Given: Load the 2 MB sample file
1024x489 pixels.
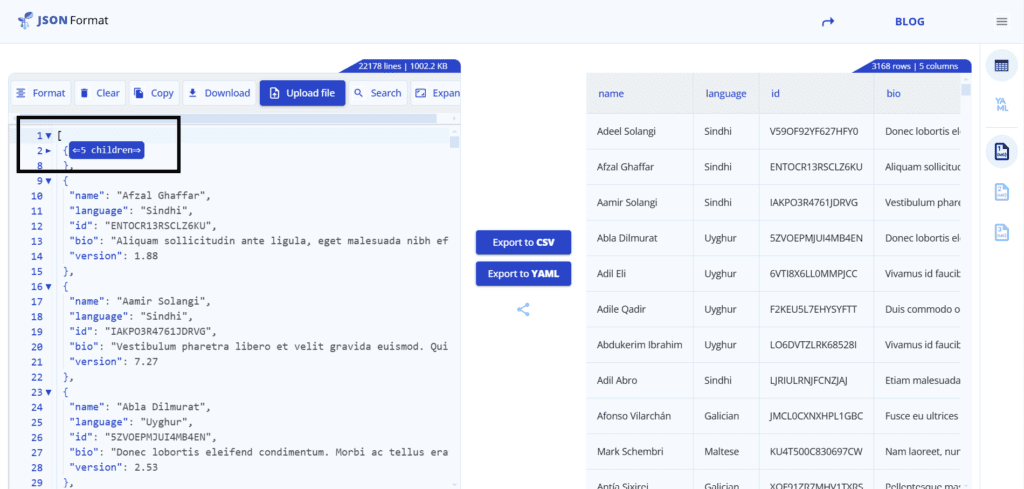Looking at the screenshot, I should [1001, 192].
